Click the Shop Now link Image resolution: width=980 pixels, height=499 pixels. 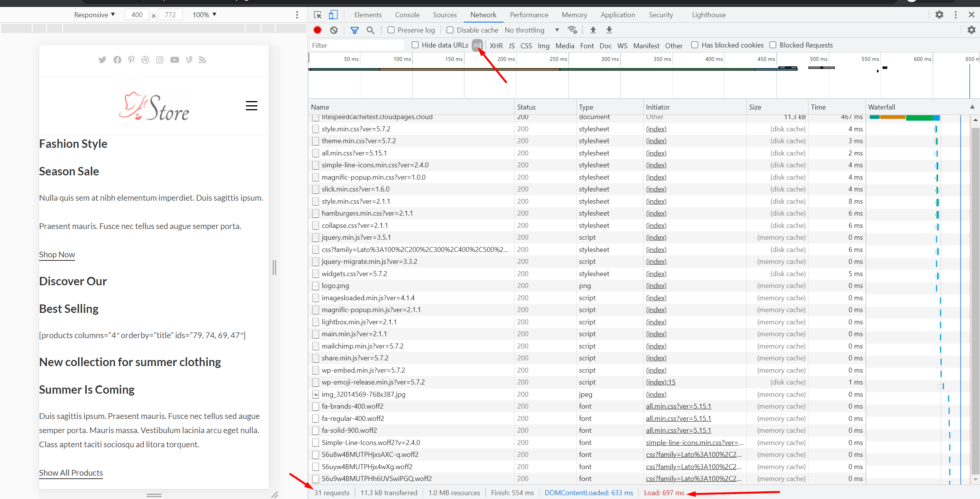click(x=57, y=254)
